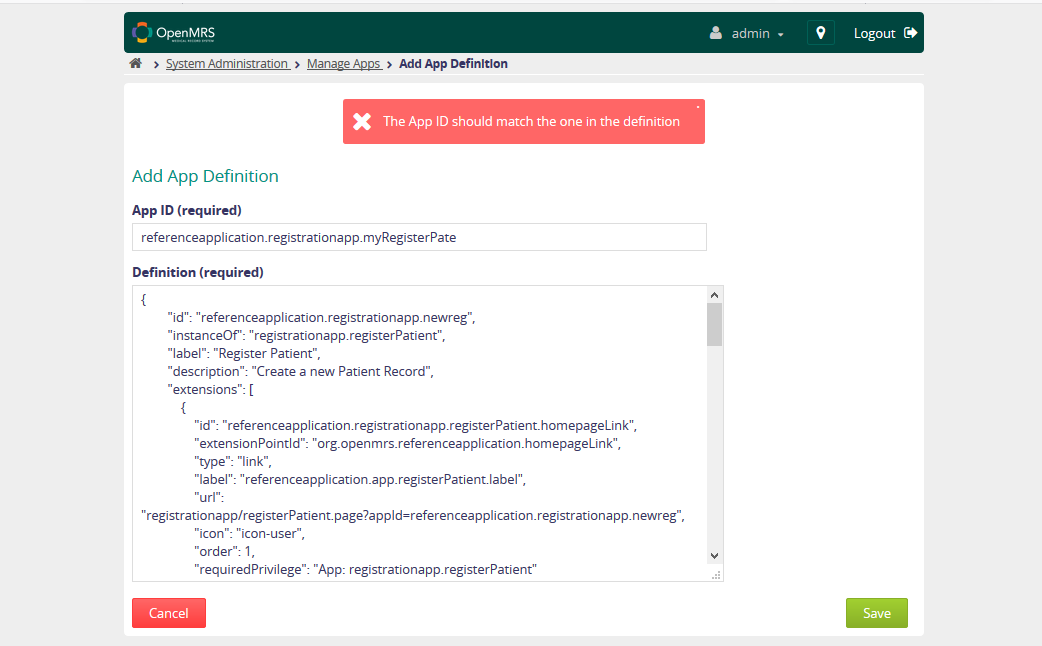Click the "extensionPointId" line
The width and height of the screenshot is (1042, 646).
407,443
